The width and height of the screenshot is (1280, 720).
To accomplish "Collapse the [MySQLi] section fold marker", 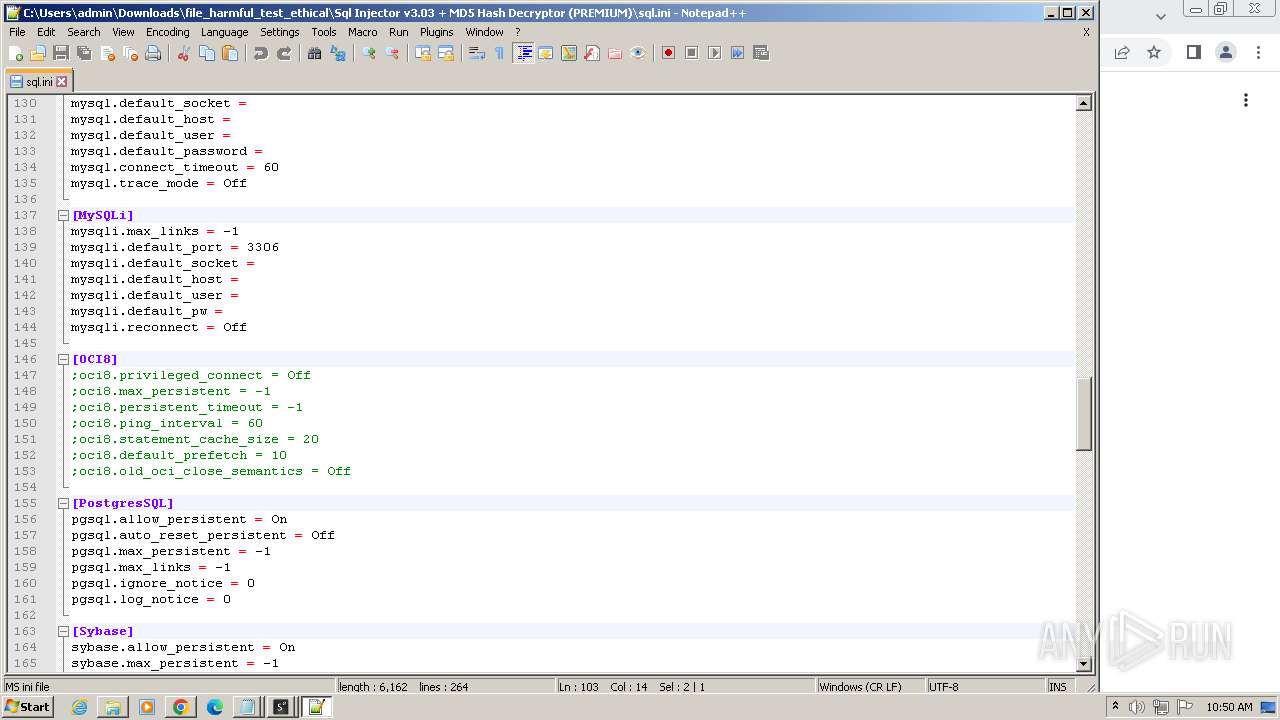I will click(x=63, y=215).
